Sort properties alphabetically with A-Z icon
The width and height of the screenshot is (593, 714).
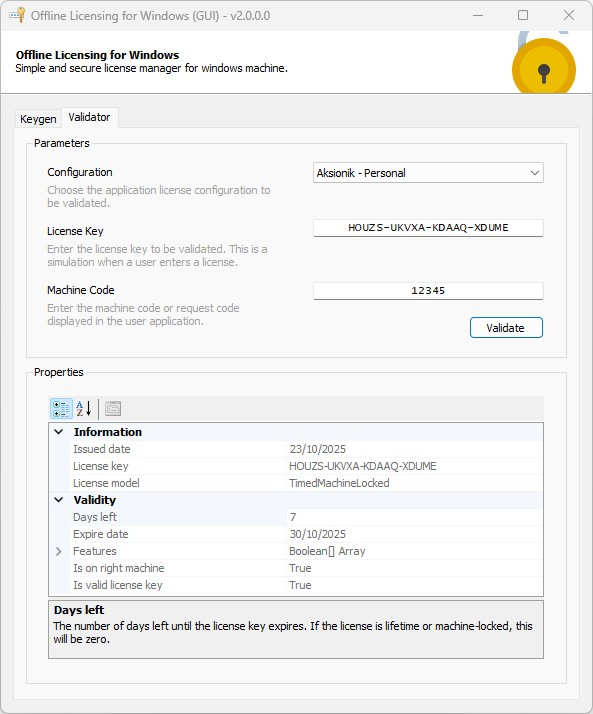click(x=84, y=408)
